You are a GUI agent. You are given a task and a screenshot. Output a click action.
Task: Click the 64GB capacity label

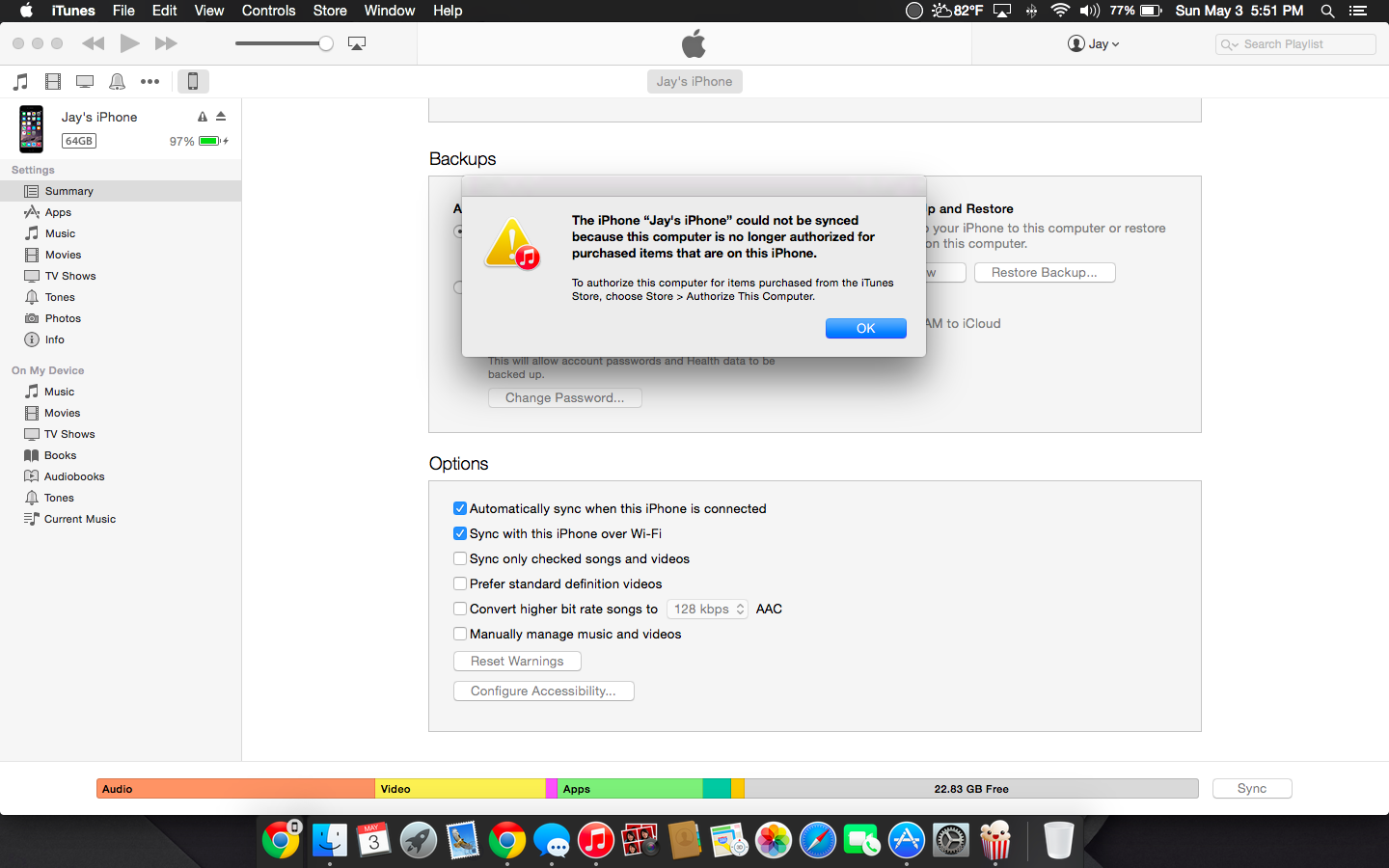pyautogui.click(x=79, y=141)
